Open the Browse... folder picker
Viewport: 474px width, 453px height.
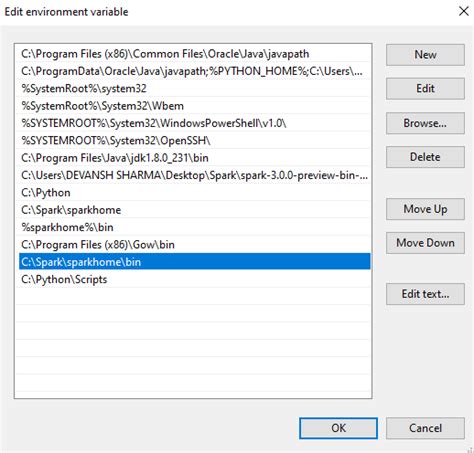tap(425, 123)
